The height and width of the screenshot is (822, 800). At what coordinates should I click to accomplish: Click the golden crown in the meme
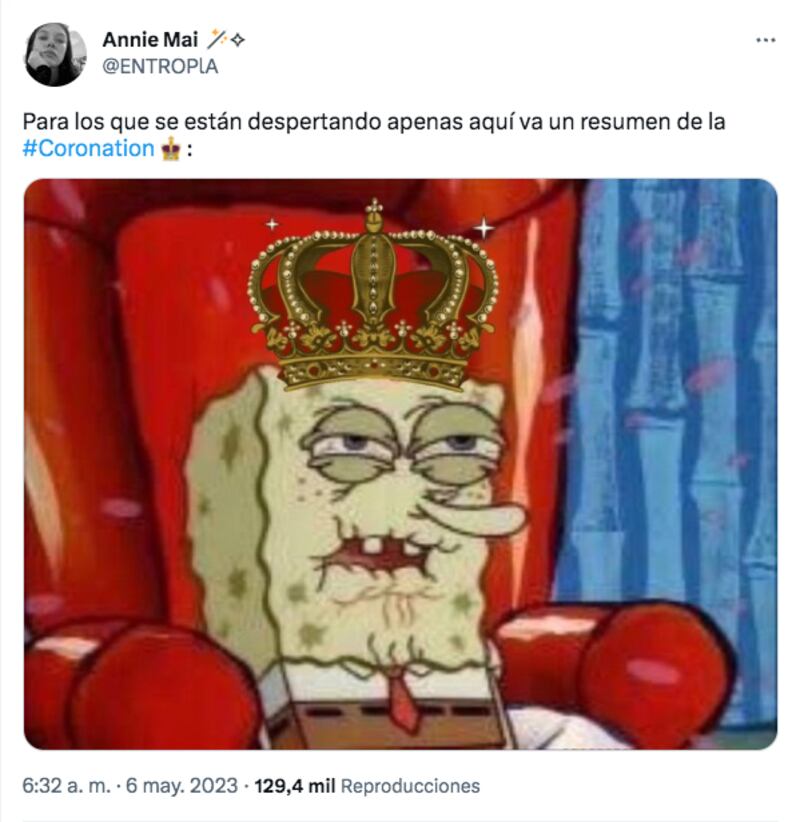tap(372, 300)
